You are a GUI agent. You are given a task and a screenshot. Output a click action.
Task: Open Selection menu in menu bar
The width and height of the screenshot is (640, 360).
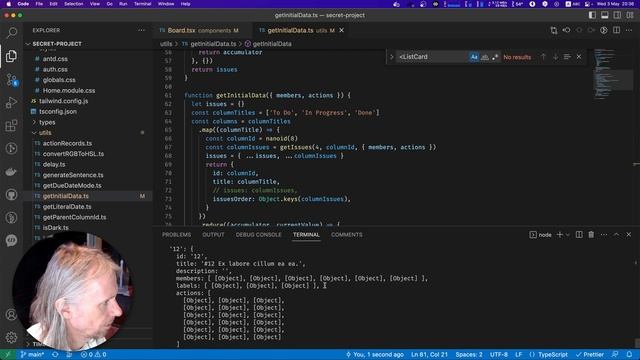point(73,4)
